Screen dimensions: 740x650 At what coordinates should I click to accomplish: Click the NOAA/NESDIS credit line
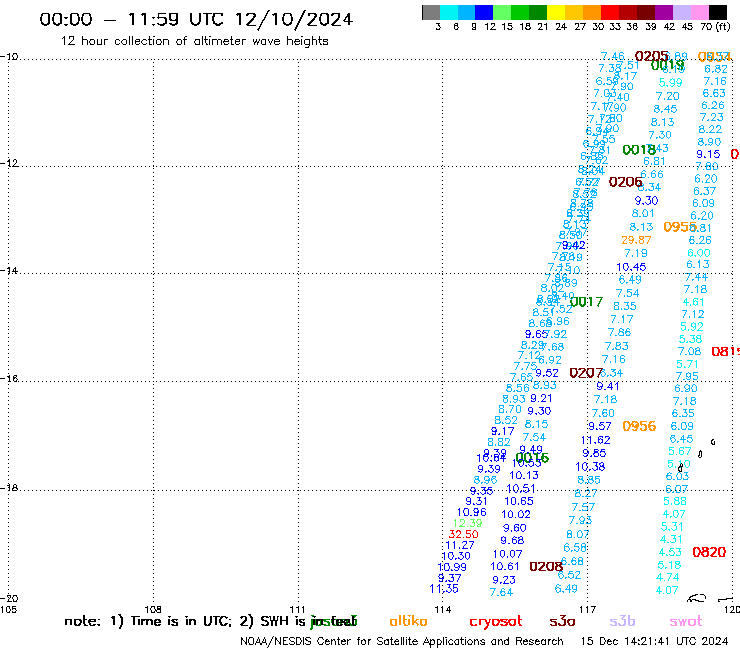point(402,642)
